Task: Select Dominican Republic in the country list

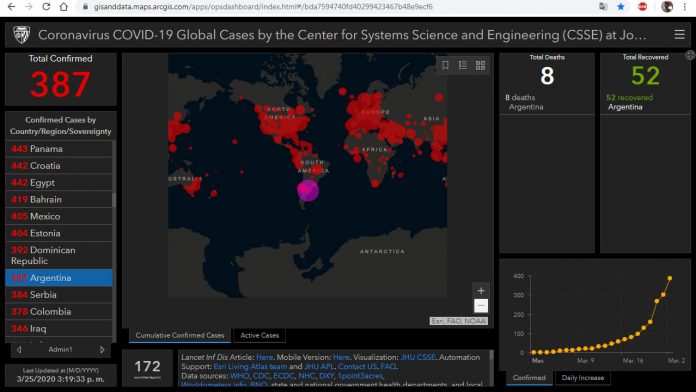Action: 59,255
